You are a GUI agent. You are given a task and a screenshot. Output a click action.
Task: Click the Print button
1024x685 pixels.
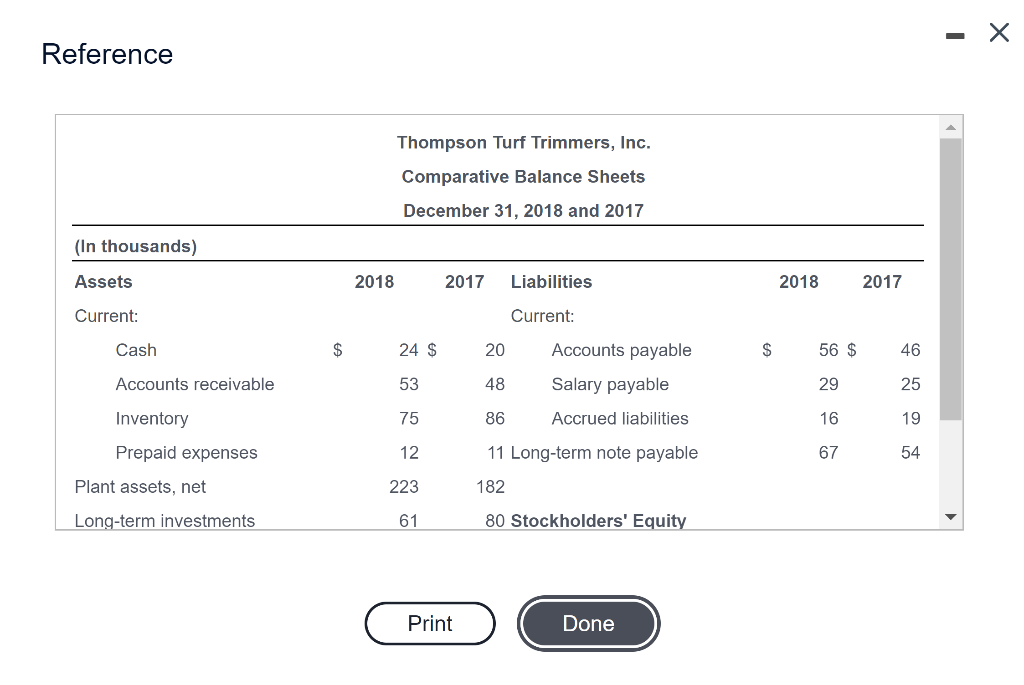430,623
